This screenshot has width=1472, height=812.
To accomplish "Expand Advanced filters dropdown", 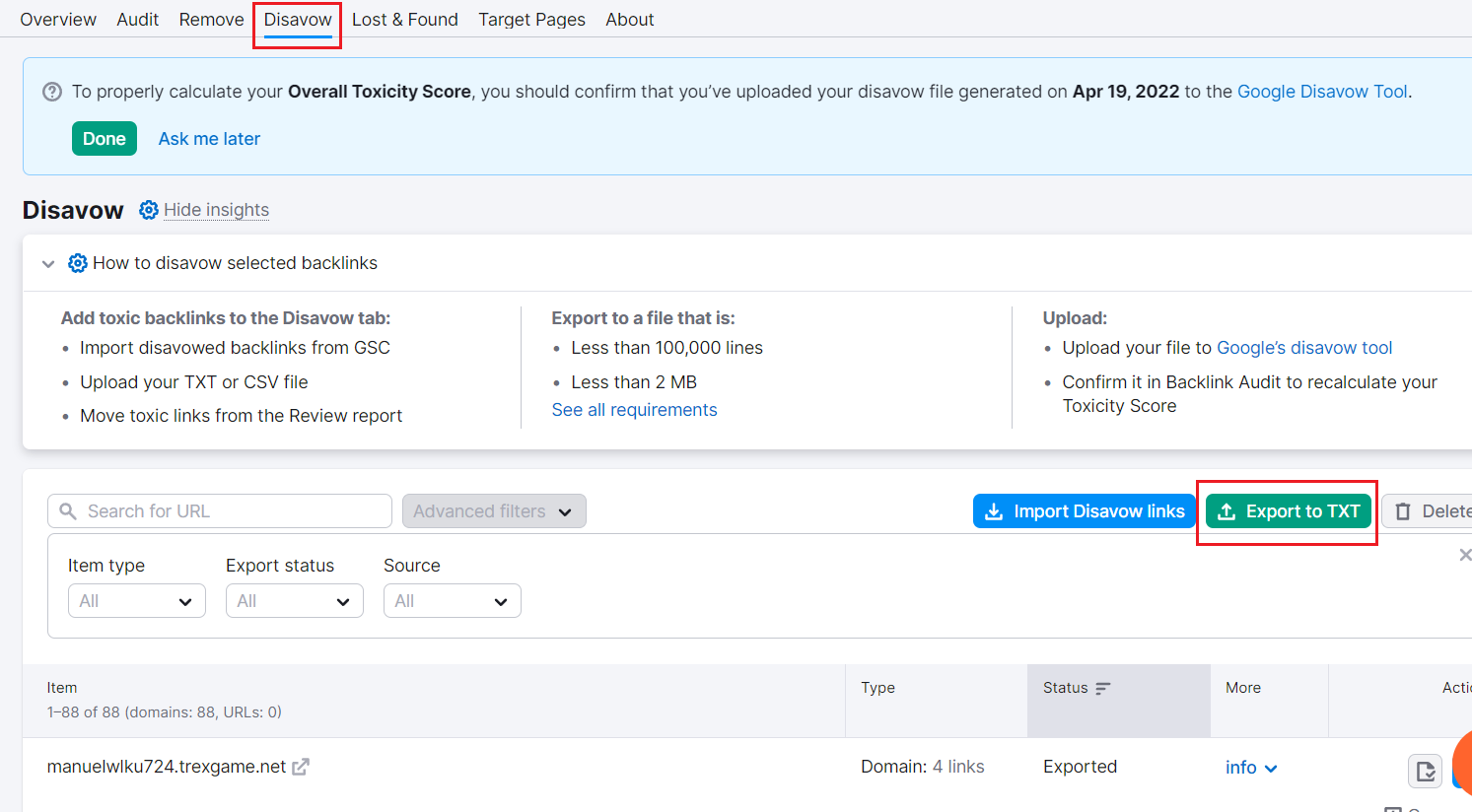I will (x=494, y=511).
